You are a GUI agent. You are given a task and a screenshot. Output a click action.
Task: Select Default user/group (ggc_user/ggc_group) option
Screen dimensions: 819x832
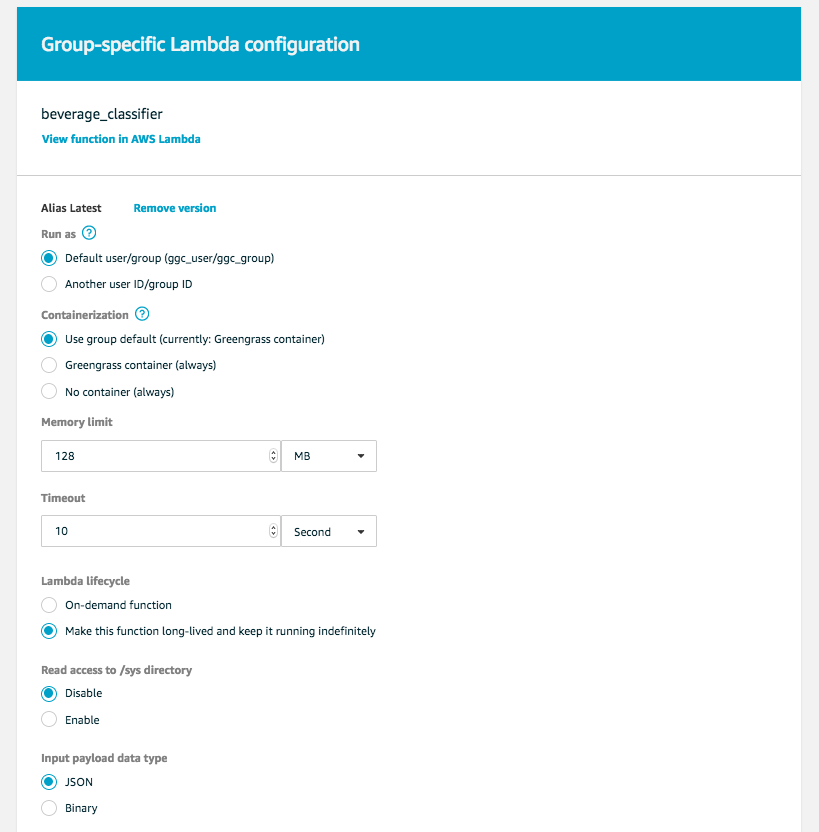[x=49, y=258]
